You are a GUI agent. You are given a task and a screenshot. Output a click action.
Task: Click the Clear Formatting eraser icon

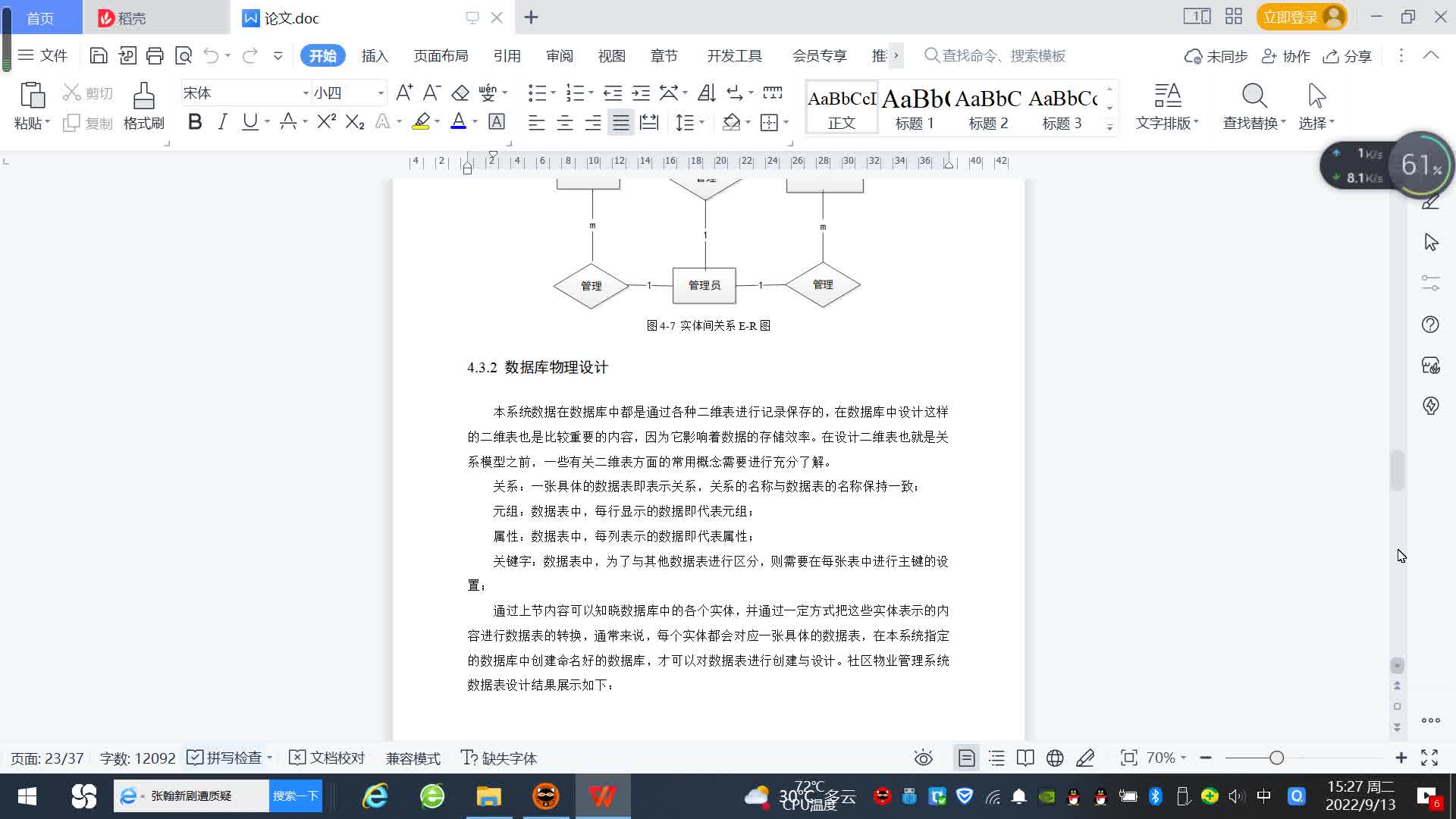(x=460, y=93)
